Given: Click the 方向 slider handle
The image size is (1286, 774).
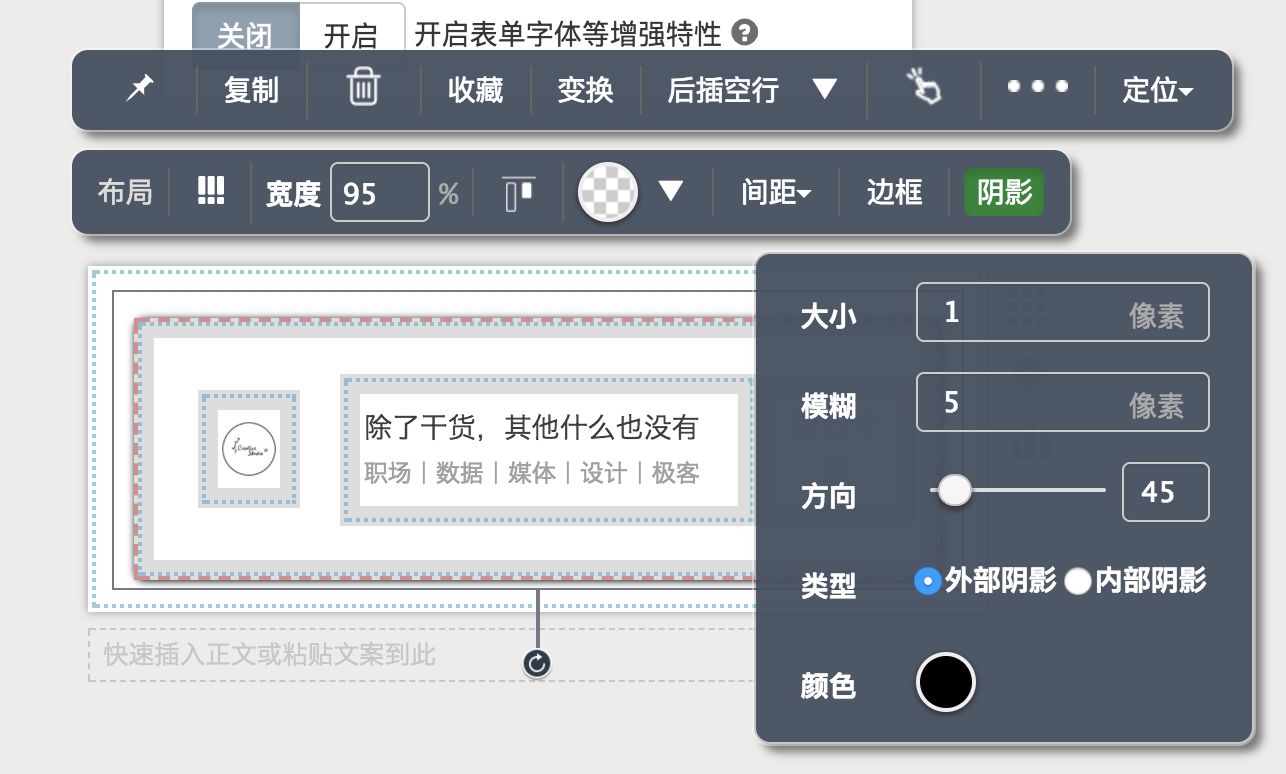Looking at the screenshot, I should tap(955, 490).
